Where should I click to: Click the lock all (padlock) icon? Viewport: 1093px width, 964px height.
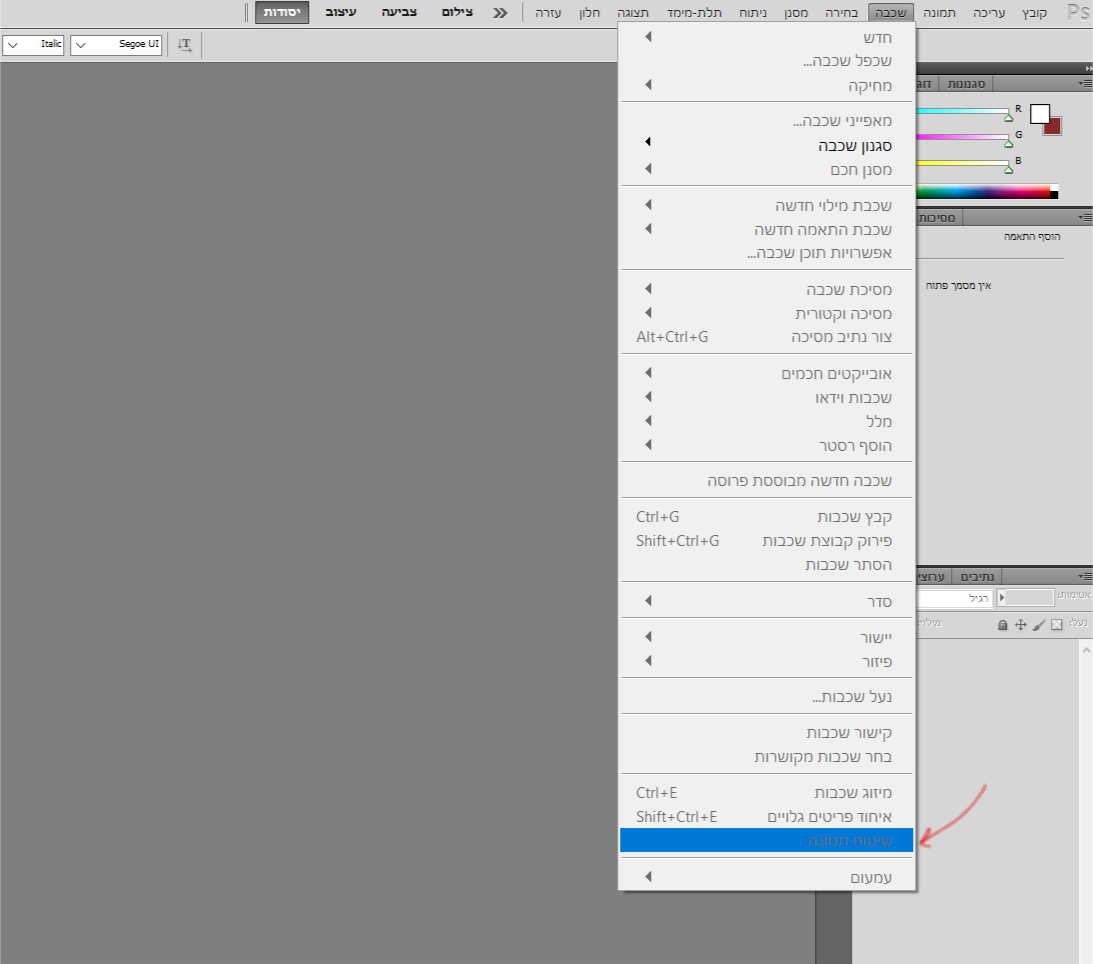1002,625
